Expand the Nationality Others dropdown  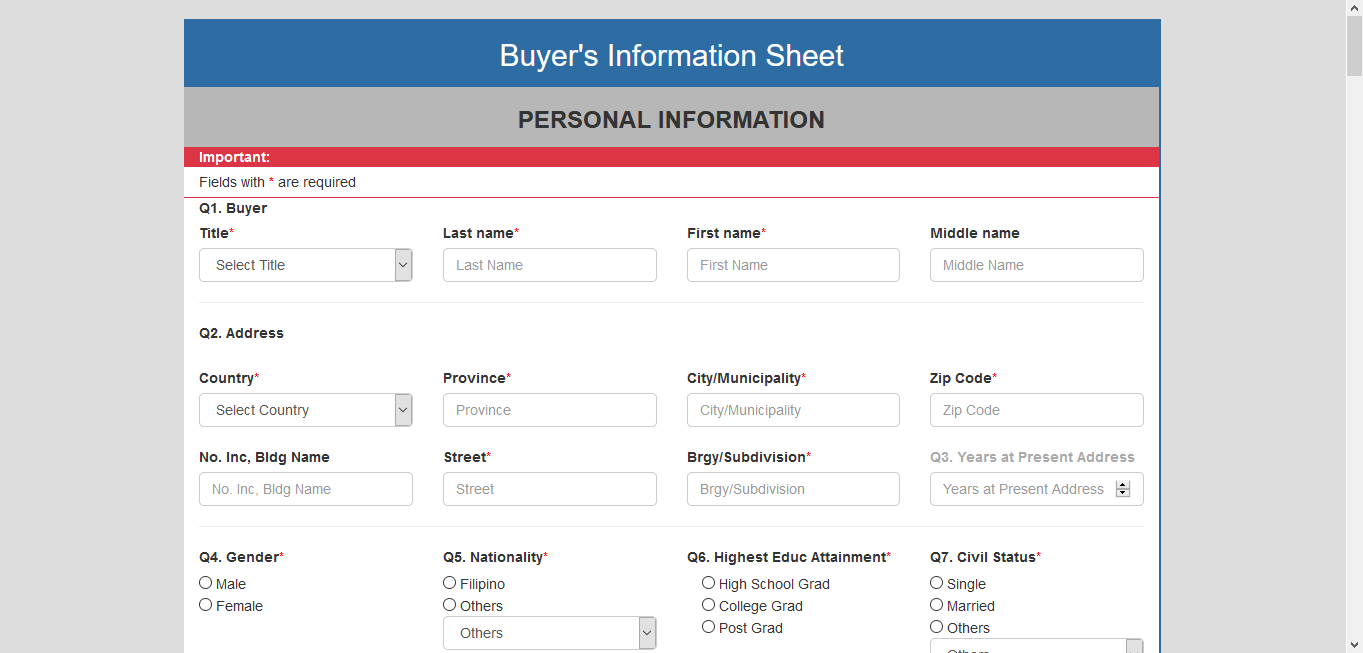[x=646, y=632]
